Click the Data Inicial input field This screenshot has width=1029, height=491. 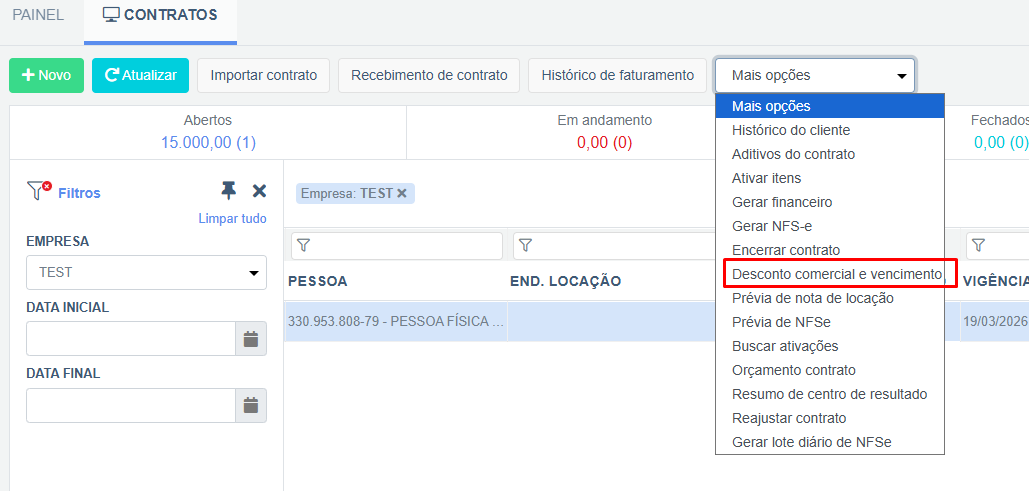130,339
